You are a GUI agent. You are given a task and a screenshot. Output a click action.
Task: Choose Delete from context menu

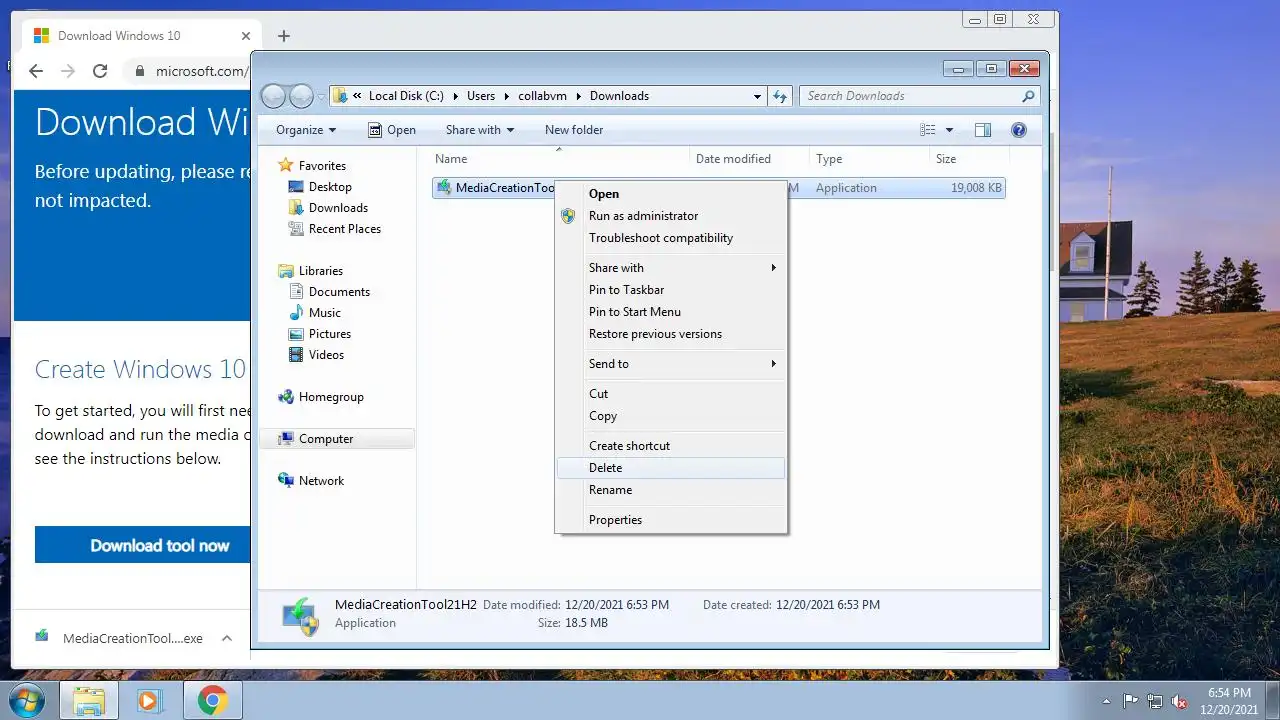671,468
